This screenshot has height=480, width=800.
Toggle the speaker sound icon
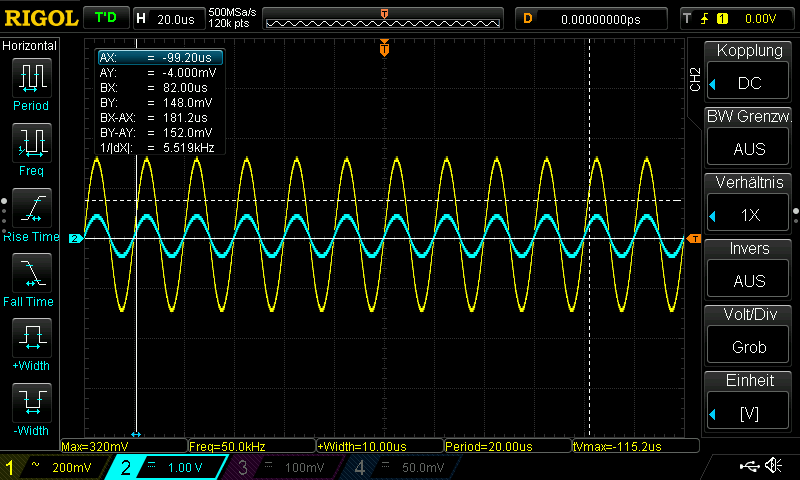point(773,465)
